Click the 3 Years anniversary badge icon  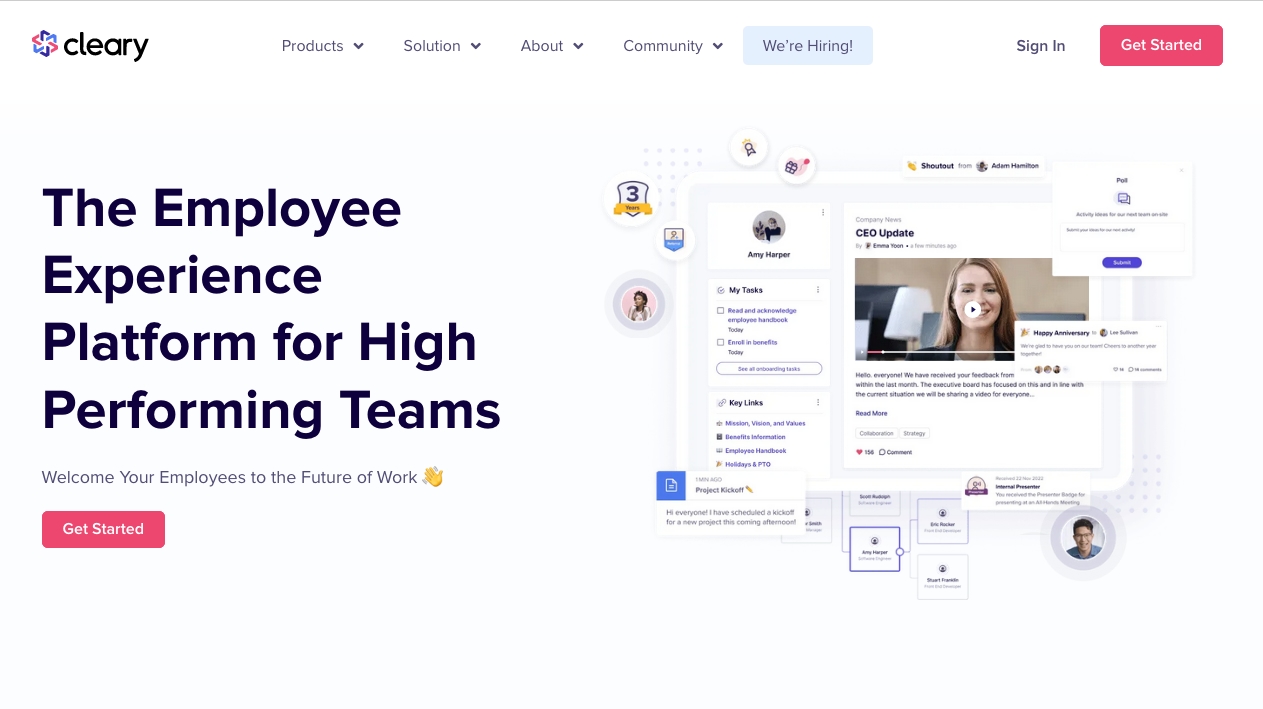tap(632, 199)
